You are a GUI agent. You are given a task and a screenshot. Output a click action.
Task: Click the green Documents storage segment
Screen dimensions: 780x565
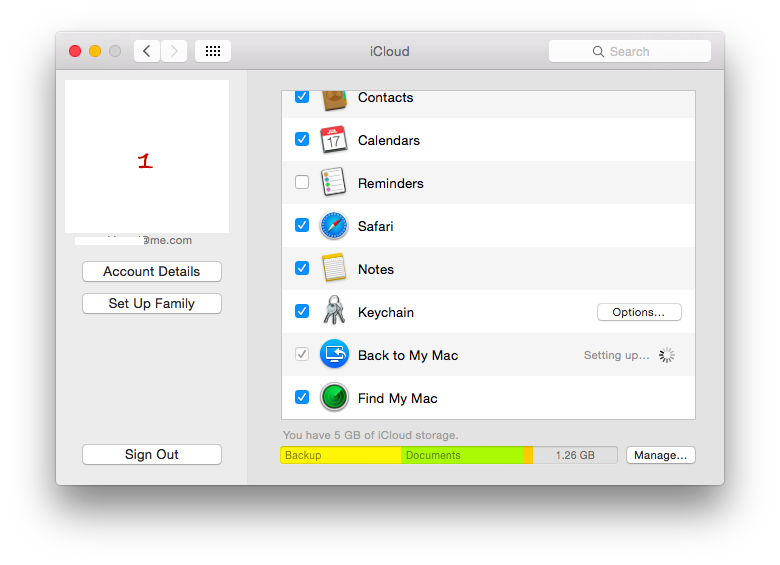pyautogui.click(x=462, y=455)
